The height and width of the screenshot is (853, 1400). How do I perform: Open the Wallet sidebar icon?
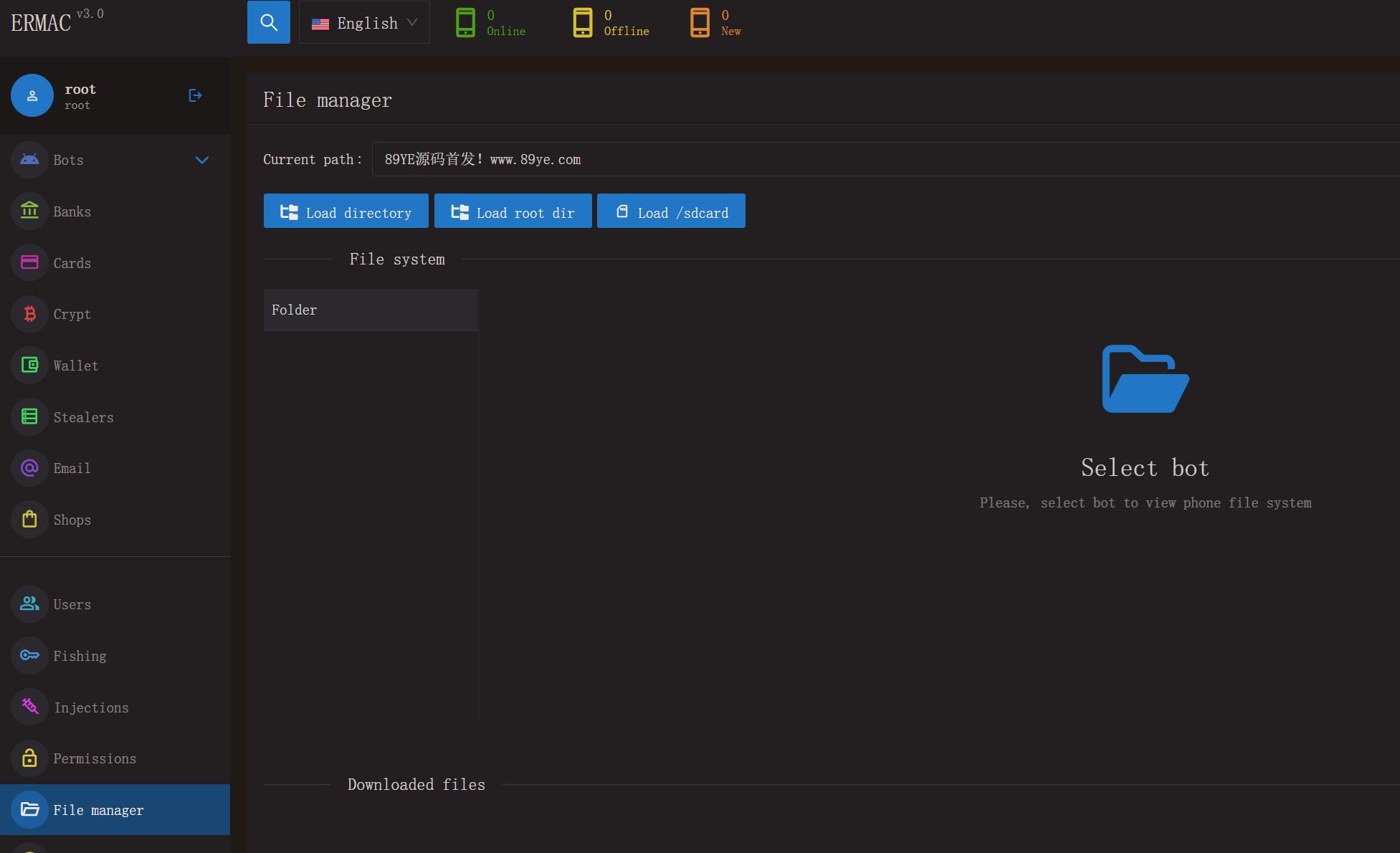pos(29,366)
